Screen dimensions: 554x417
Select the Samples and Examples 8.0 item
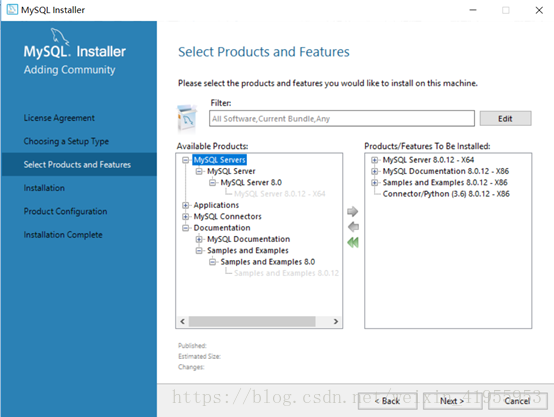(x=268, y=262)
